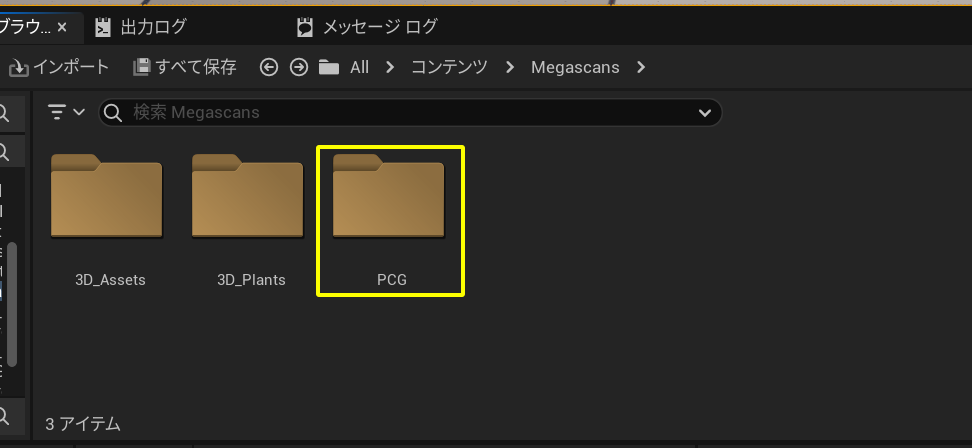972x448 pixels.
Task: Close the コンテンツブラウザ tab
Action: pos(62,27)
